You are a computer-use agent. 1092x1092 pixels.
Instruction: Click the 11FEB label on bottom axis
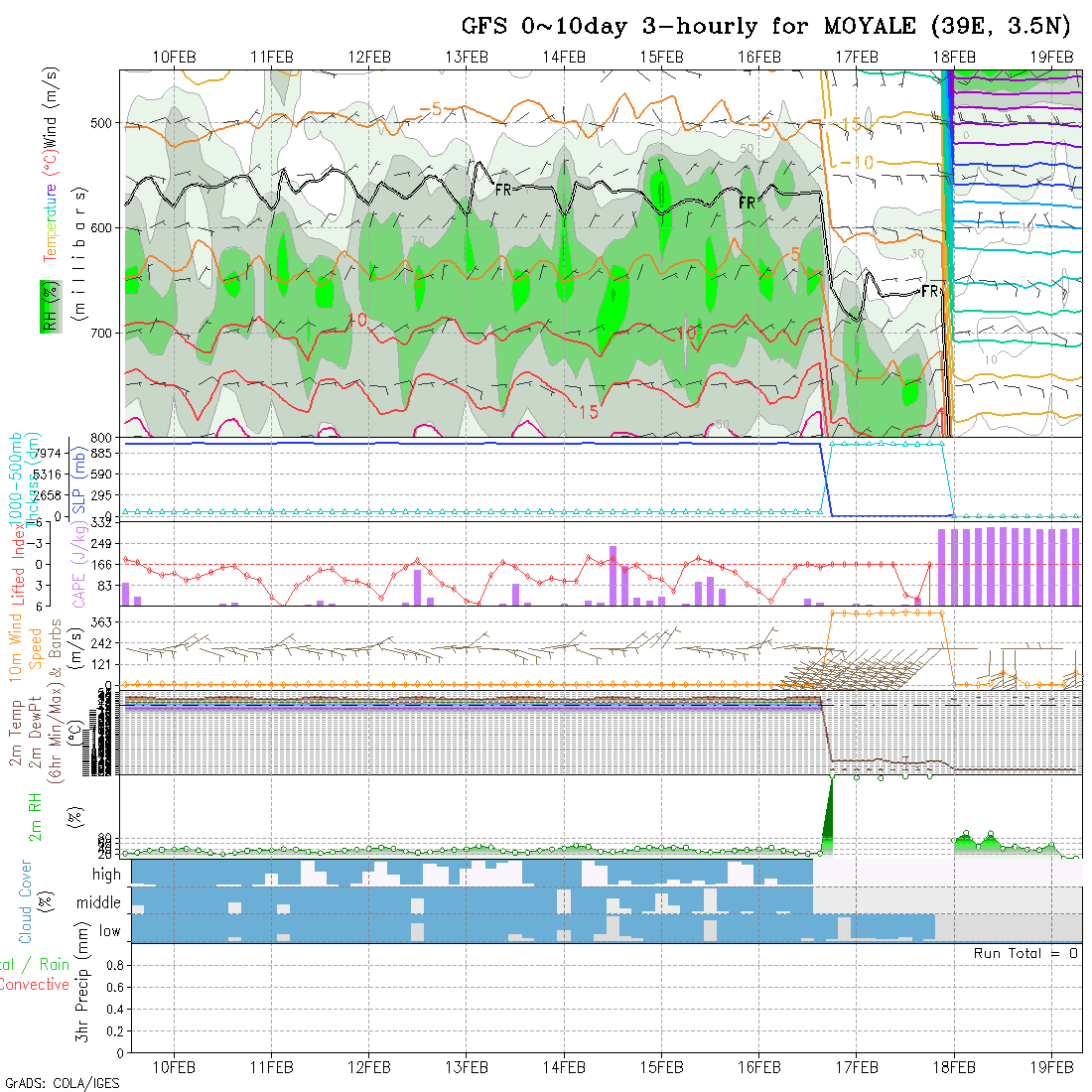coord(272,1067)
